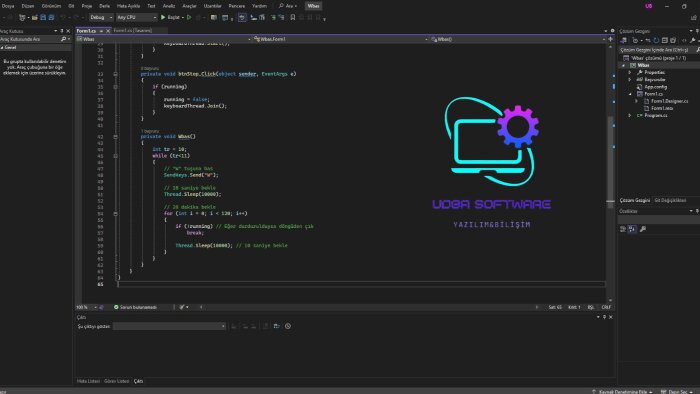Switch to the Git Değişiklikleri tab
This screenshot has height=394, width=700.
tap(670, 200)
